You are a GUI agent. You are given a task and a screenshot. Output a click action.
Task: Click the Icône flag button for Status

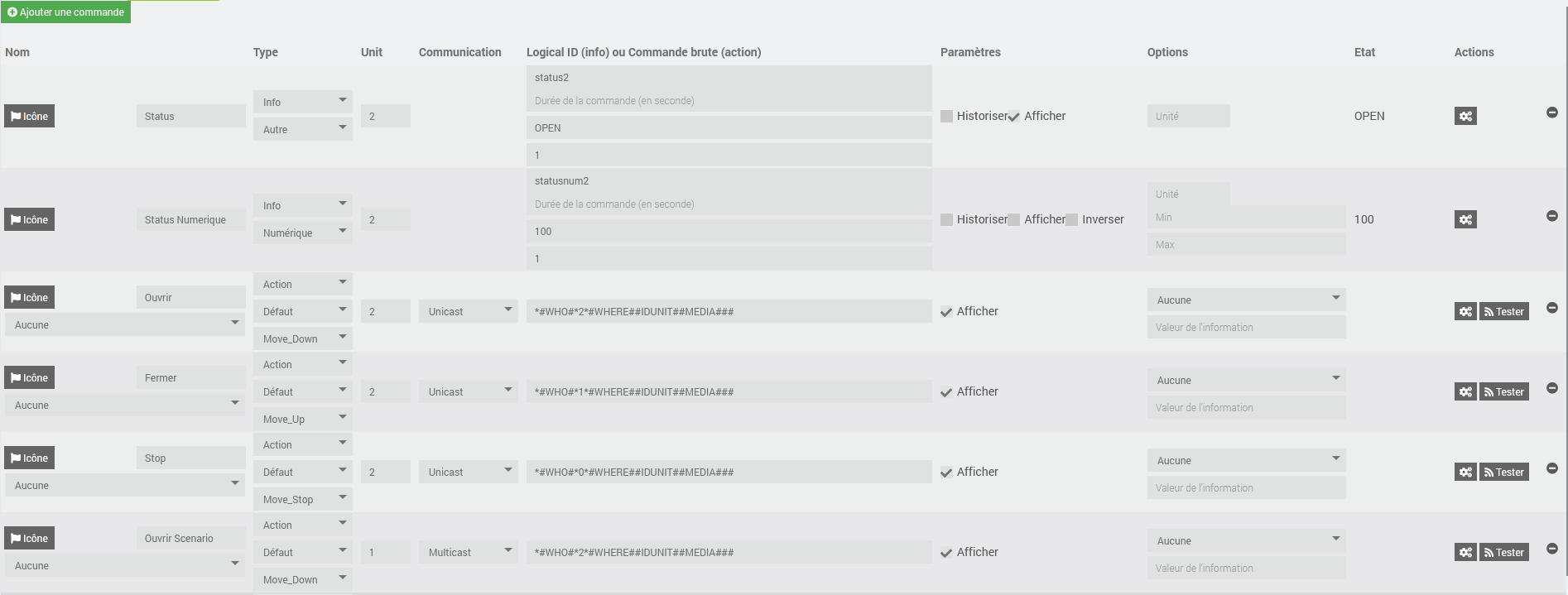pyautogui.click(x=30, y=117)
